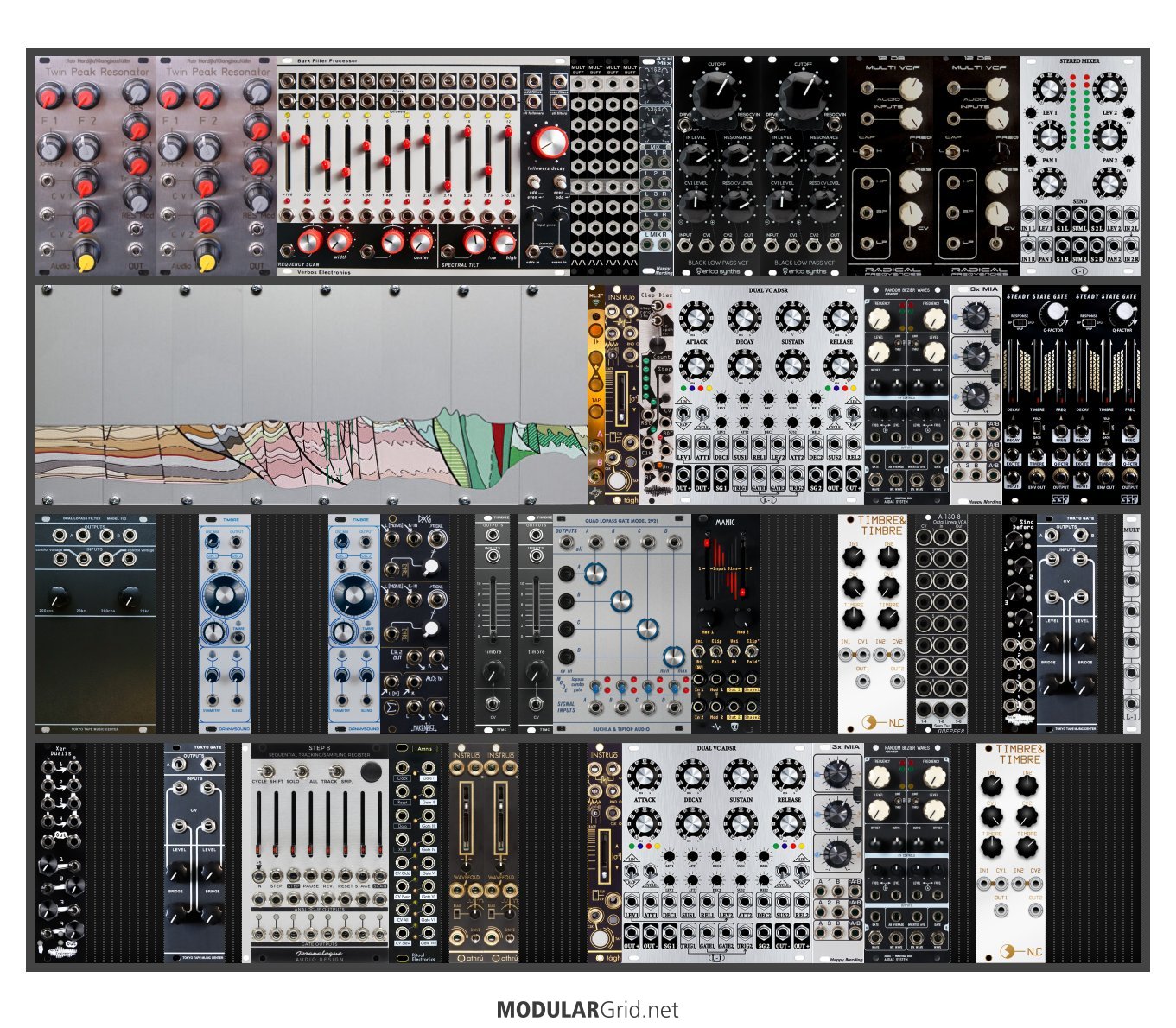Select the Stereo Mixer module
Viewport: 1176px width, 1028px height.
pyautogui.click(x=1080, y=166)
